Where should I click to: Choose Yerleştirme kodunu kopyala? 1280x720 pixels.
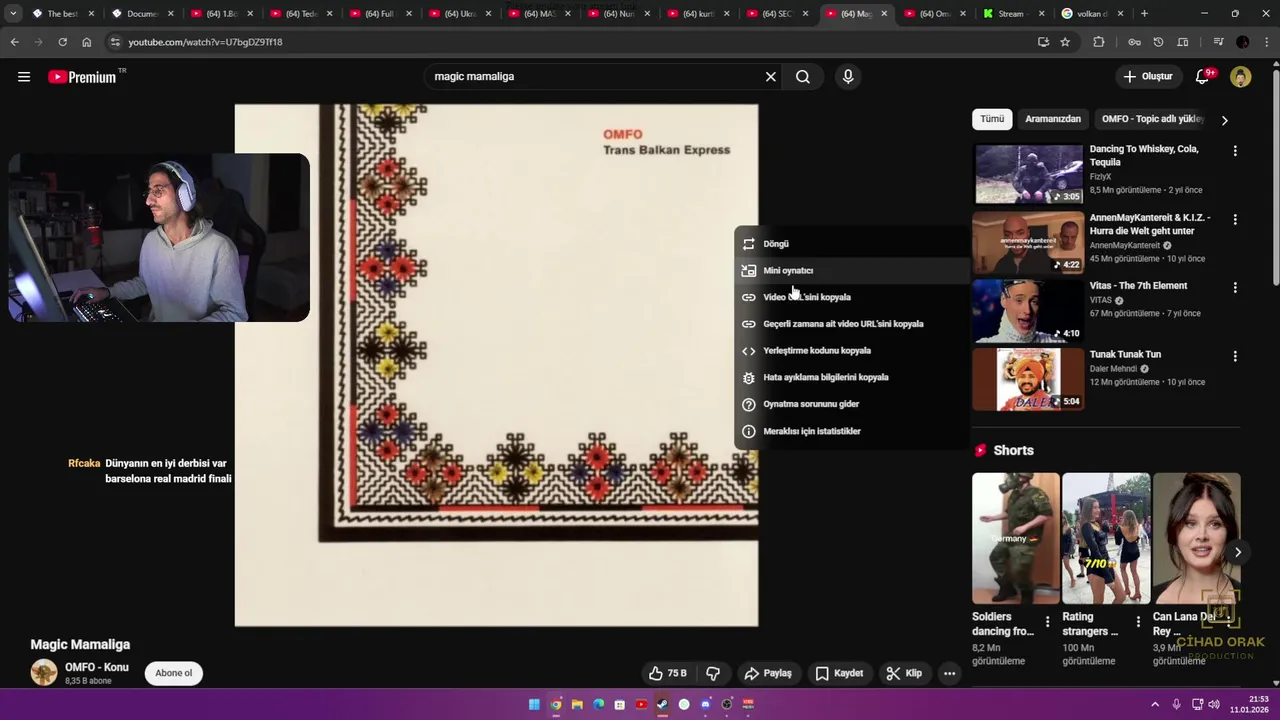coord(851,351)
